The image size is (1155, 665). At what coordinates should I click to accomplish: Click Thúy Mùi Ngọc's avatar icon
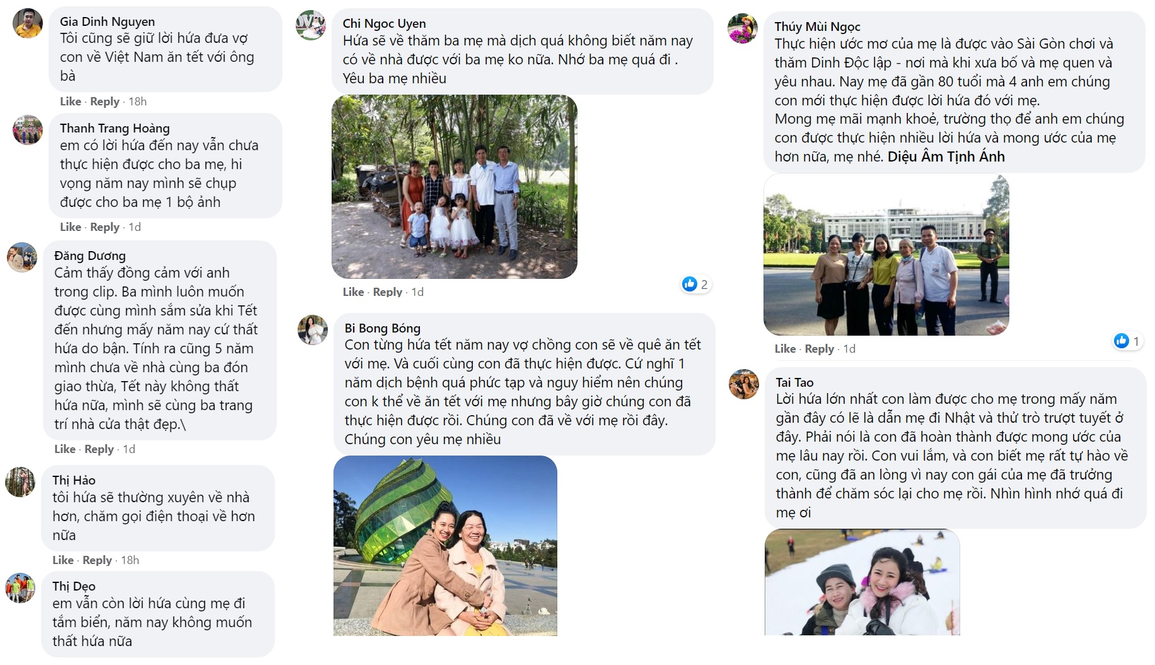pos(742,28)
